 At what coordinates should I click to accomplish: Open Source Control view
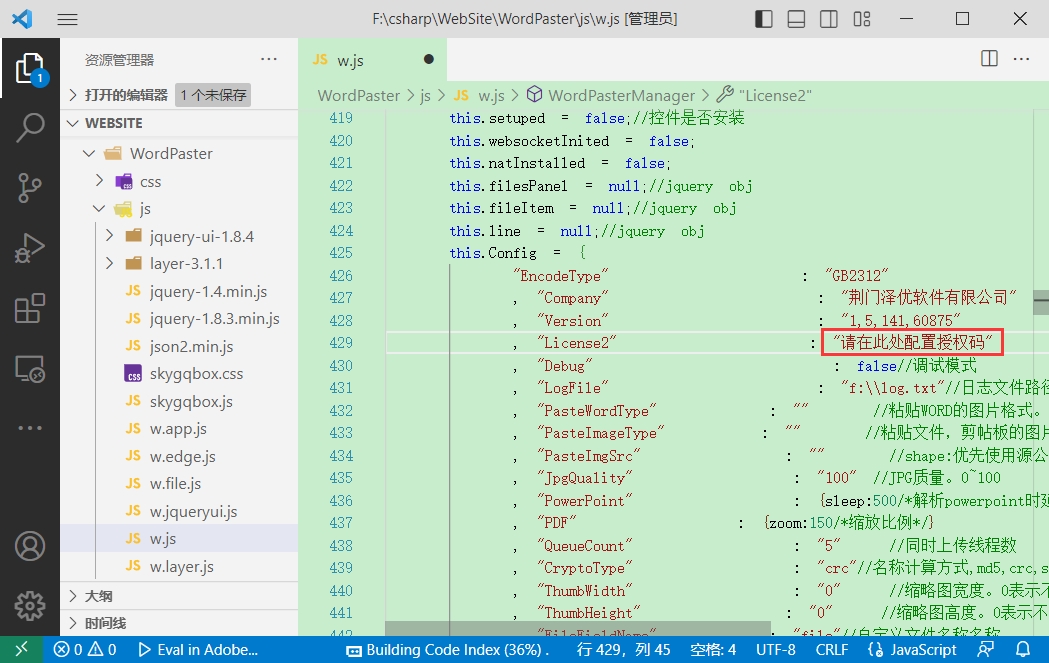pyautogui.click(x=30, y=187)
